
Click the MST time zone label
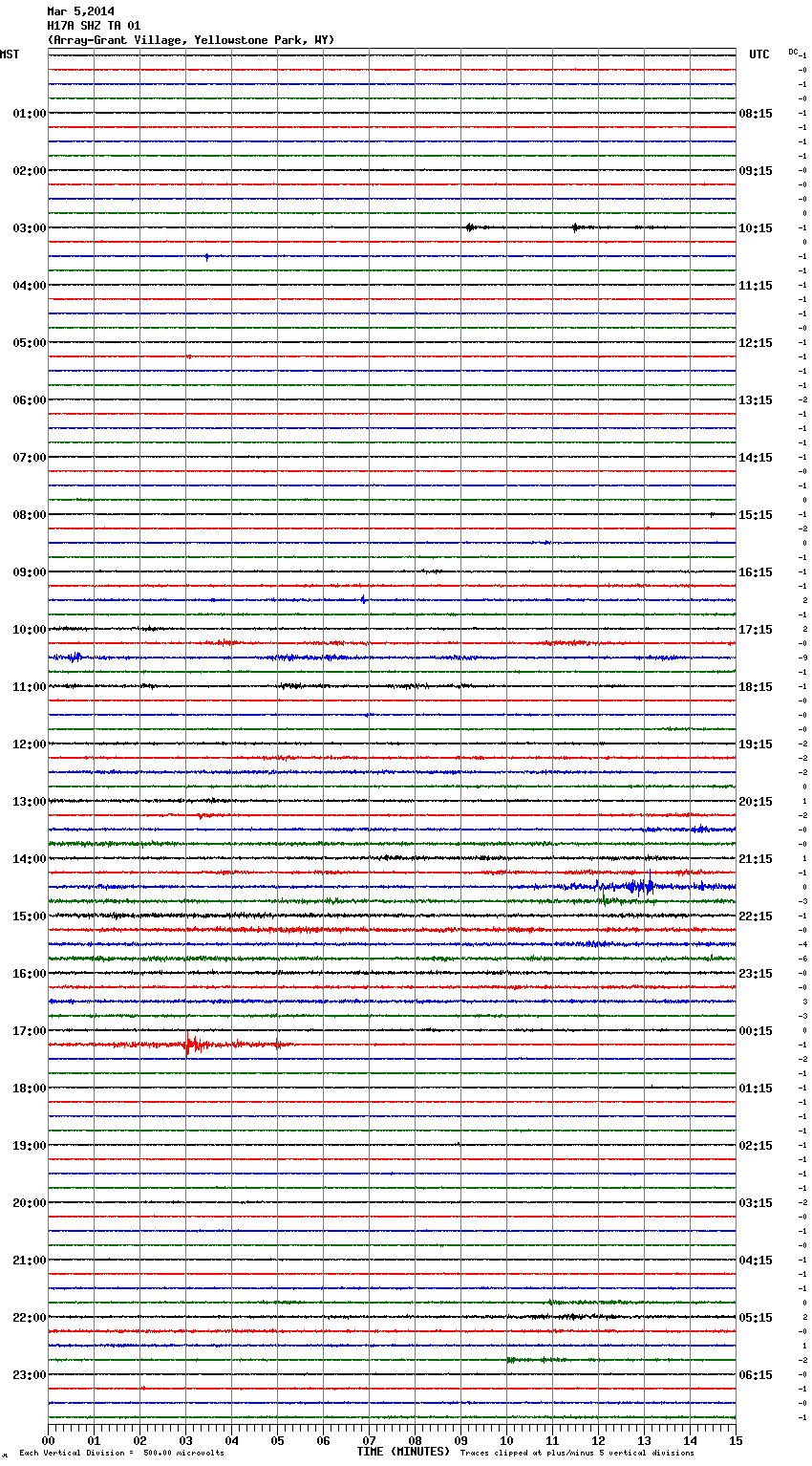[x=10, y=54]
